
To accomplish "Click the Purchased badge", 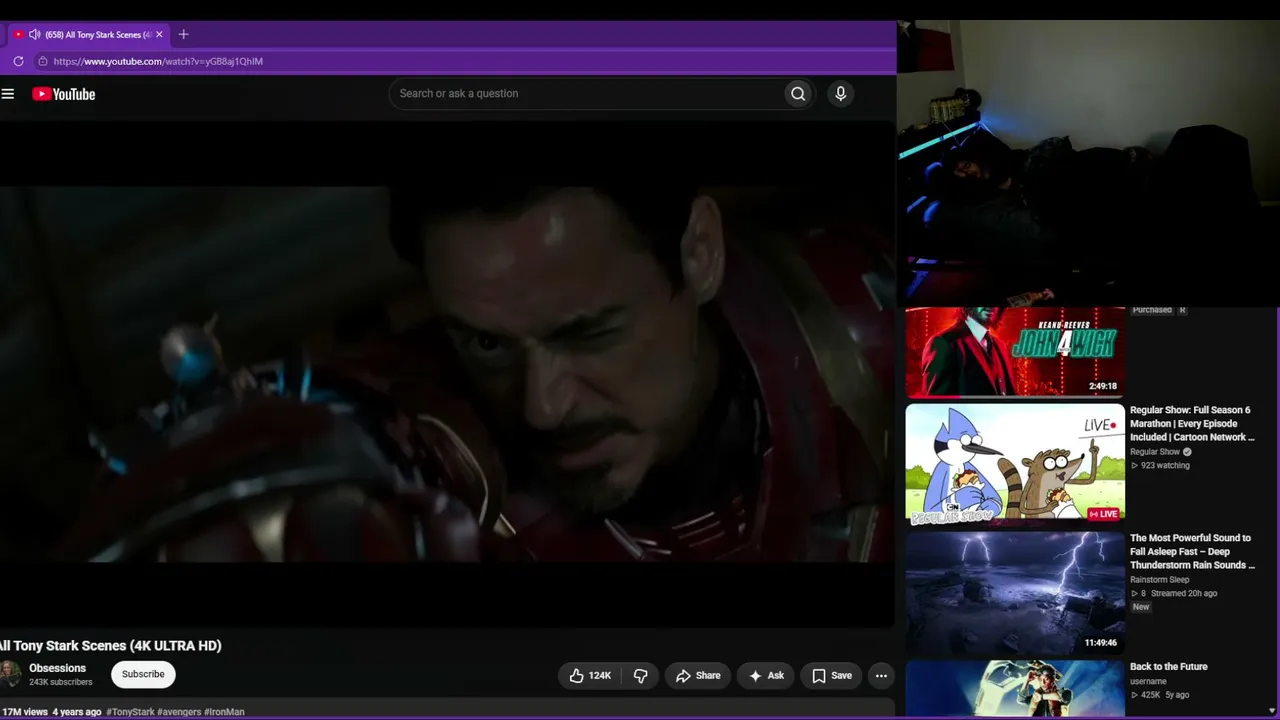I will point(1152,310).
